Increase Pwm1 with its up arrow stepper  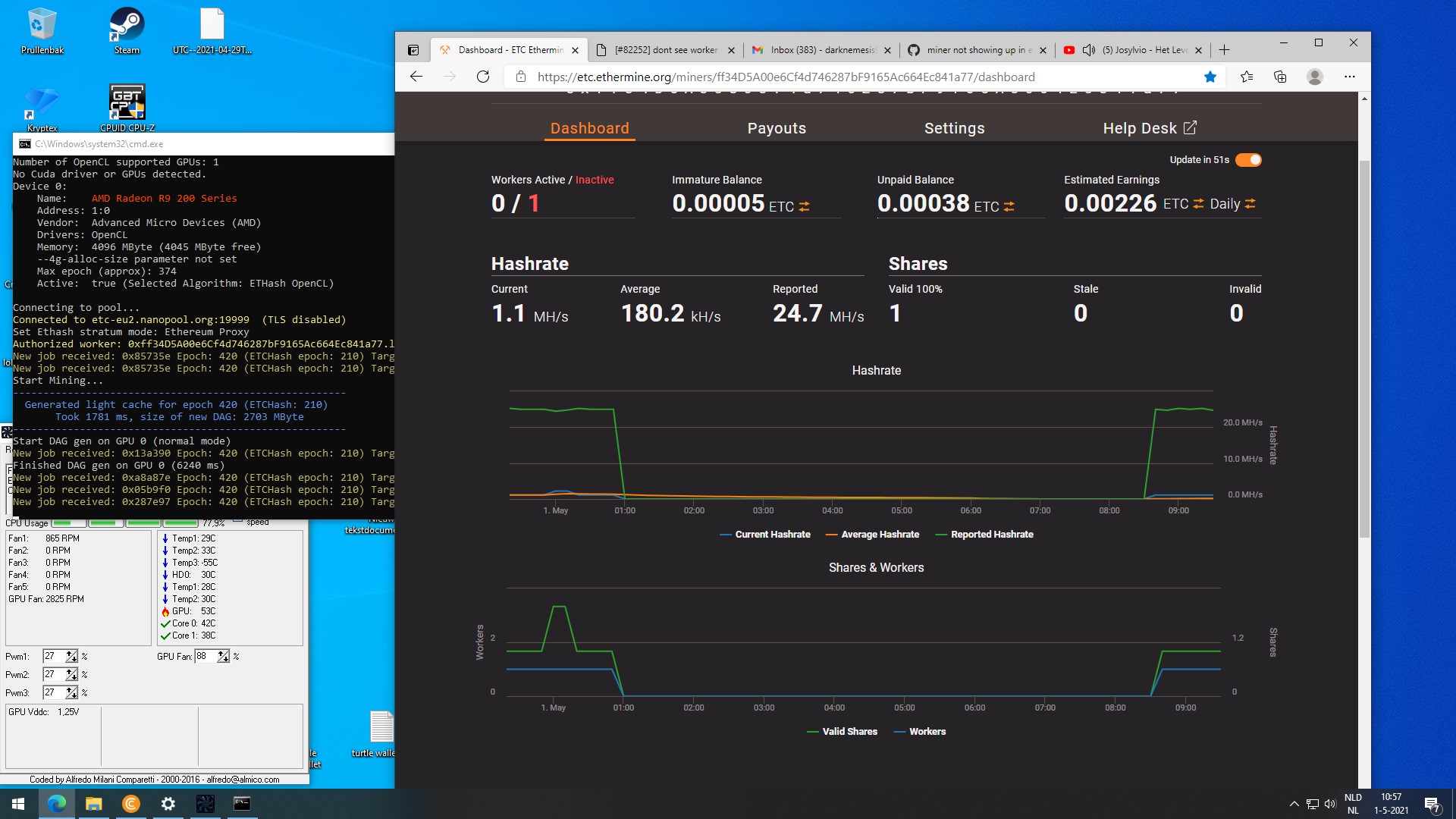pos(71,653)
